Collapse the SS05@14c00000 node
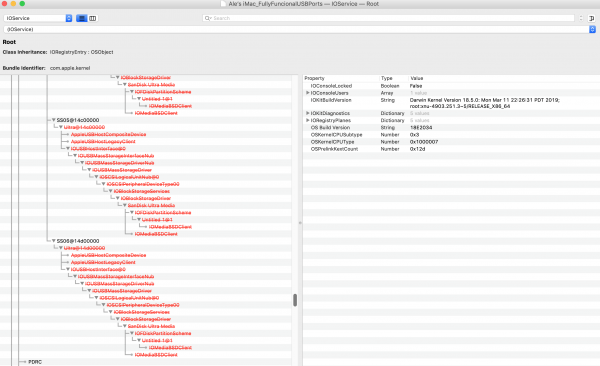The width and height of the screenshot is (600, 366). tap(54, 120)
